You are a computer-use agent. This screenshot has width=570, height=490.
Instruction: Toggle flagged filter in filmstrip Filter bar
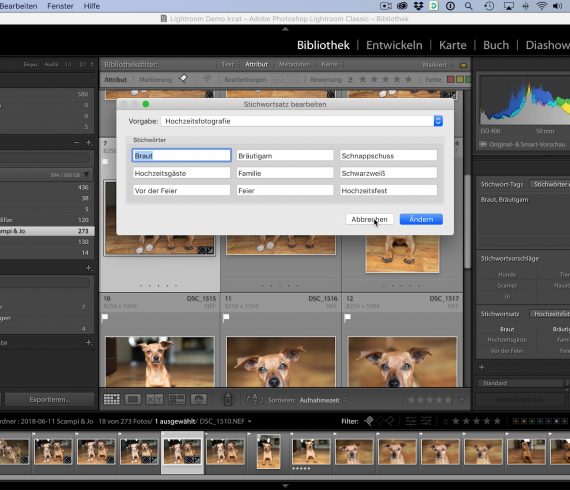point(369,421)
